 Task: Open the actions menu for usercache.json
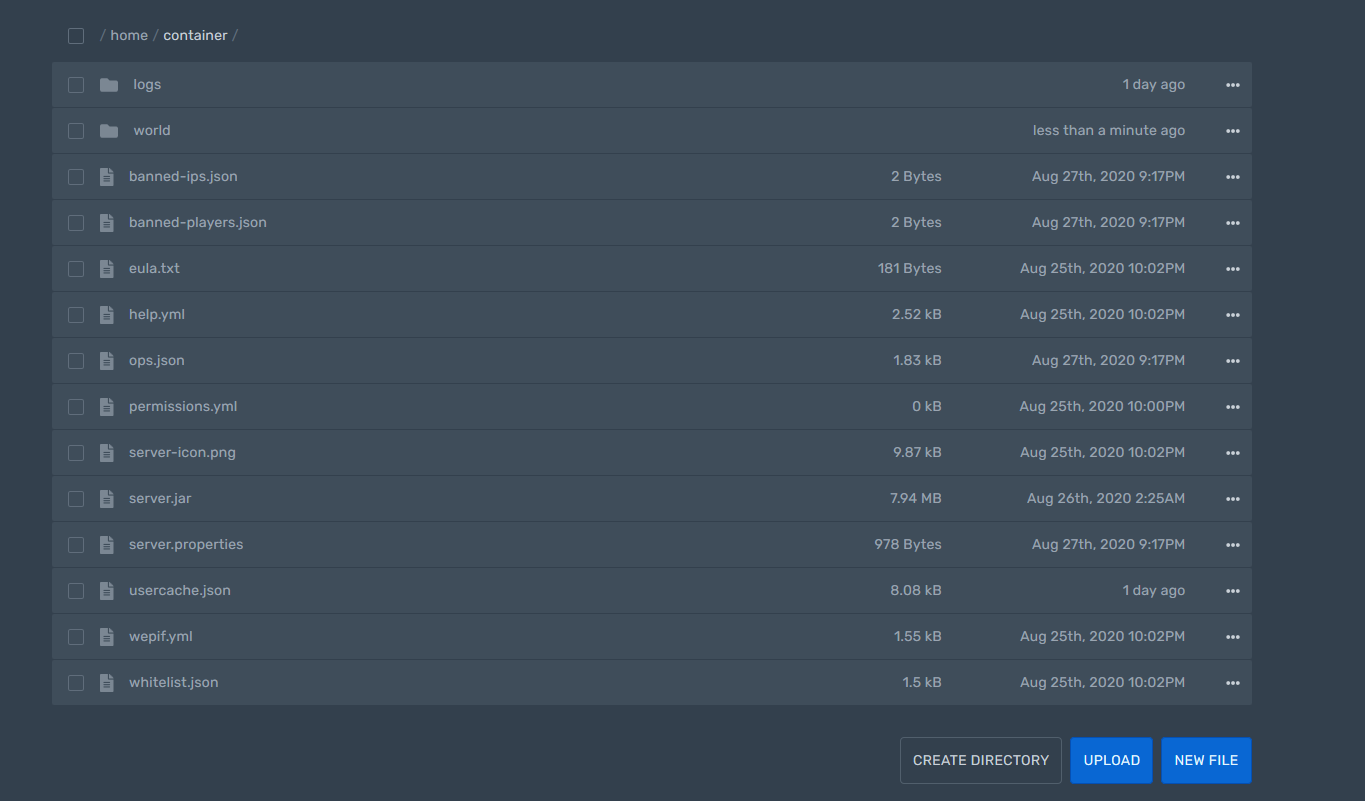(x=1233, y=590)
